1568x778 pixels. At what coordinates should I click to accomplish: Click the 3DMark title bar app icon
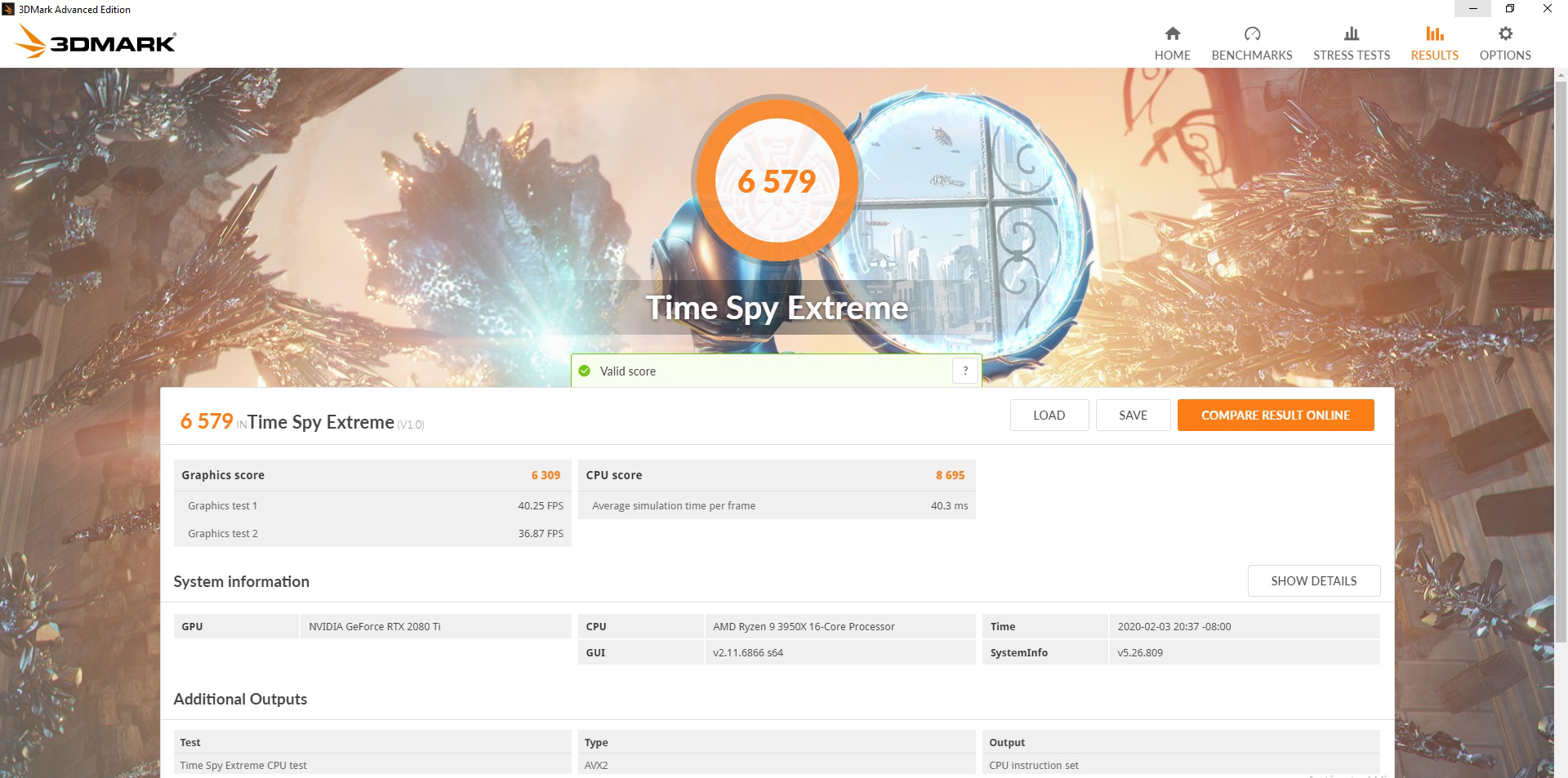[x=8, y=9]
